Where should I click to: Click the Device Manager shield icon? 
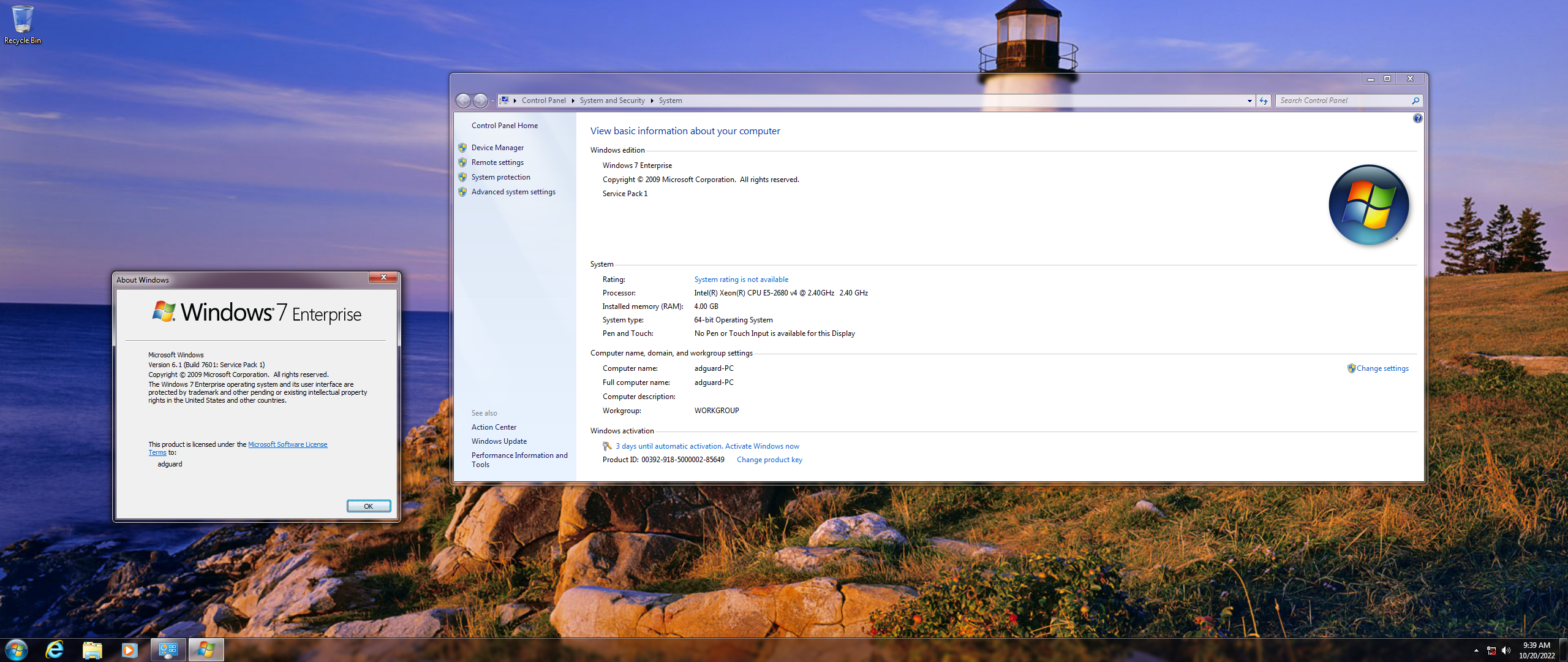(x=462, y=148)
